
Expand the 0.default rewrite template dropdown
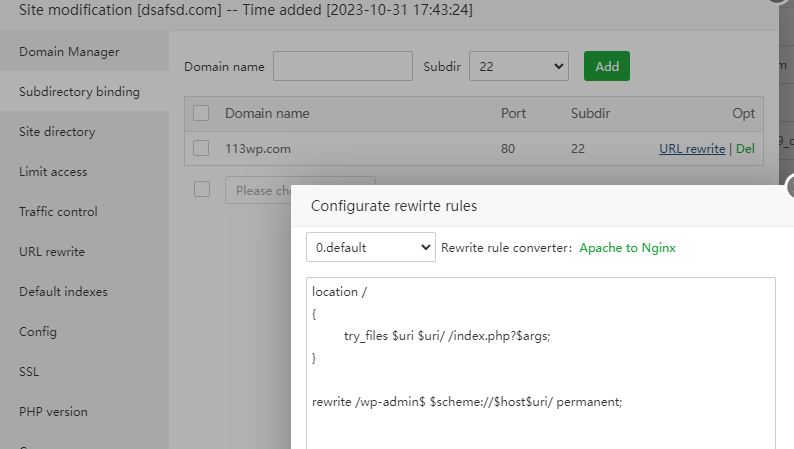point(370,247)
